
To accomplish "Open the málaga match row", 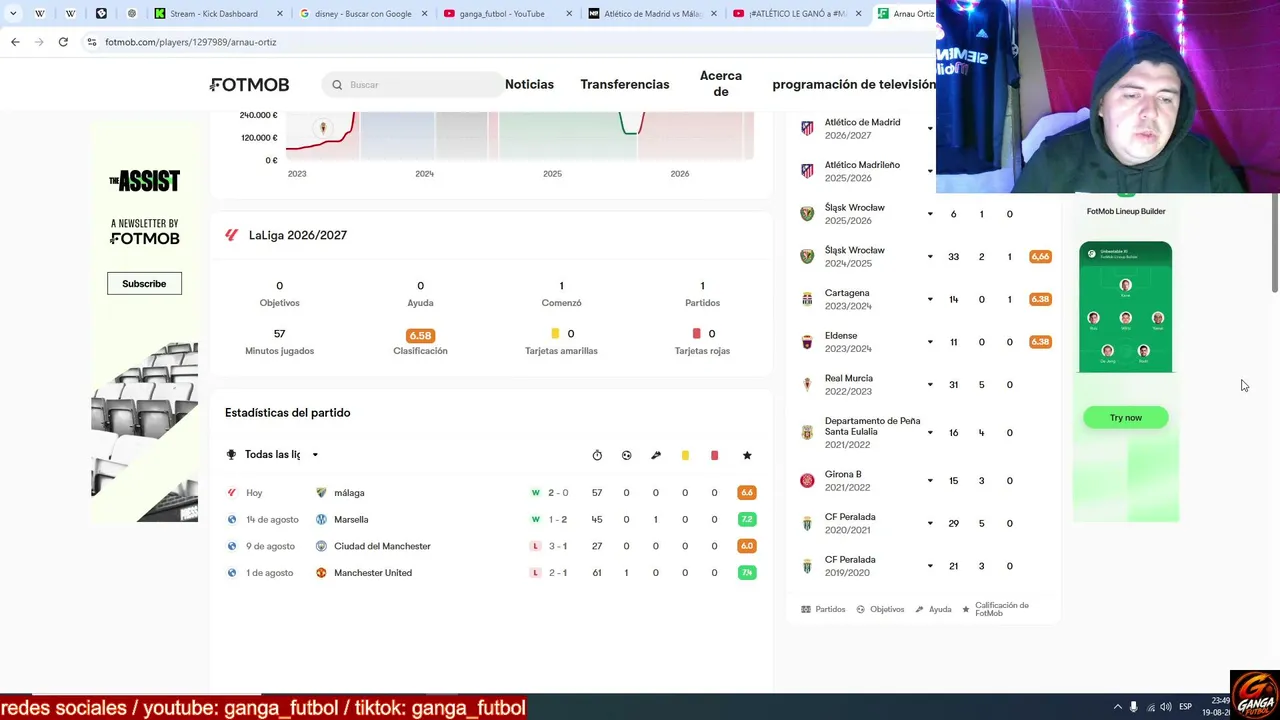I will (x=491, y=493).
